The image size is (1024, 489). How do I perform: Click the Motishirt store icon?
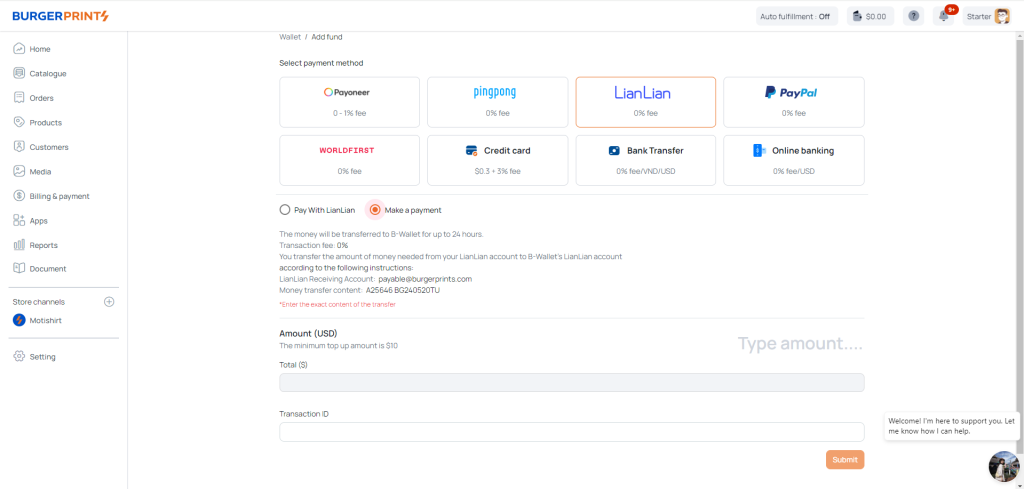point(19,320)
